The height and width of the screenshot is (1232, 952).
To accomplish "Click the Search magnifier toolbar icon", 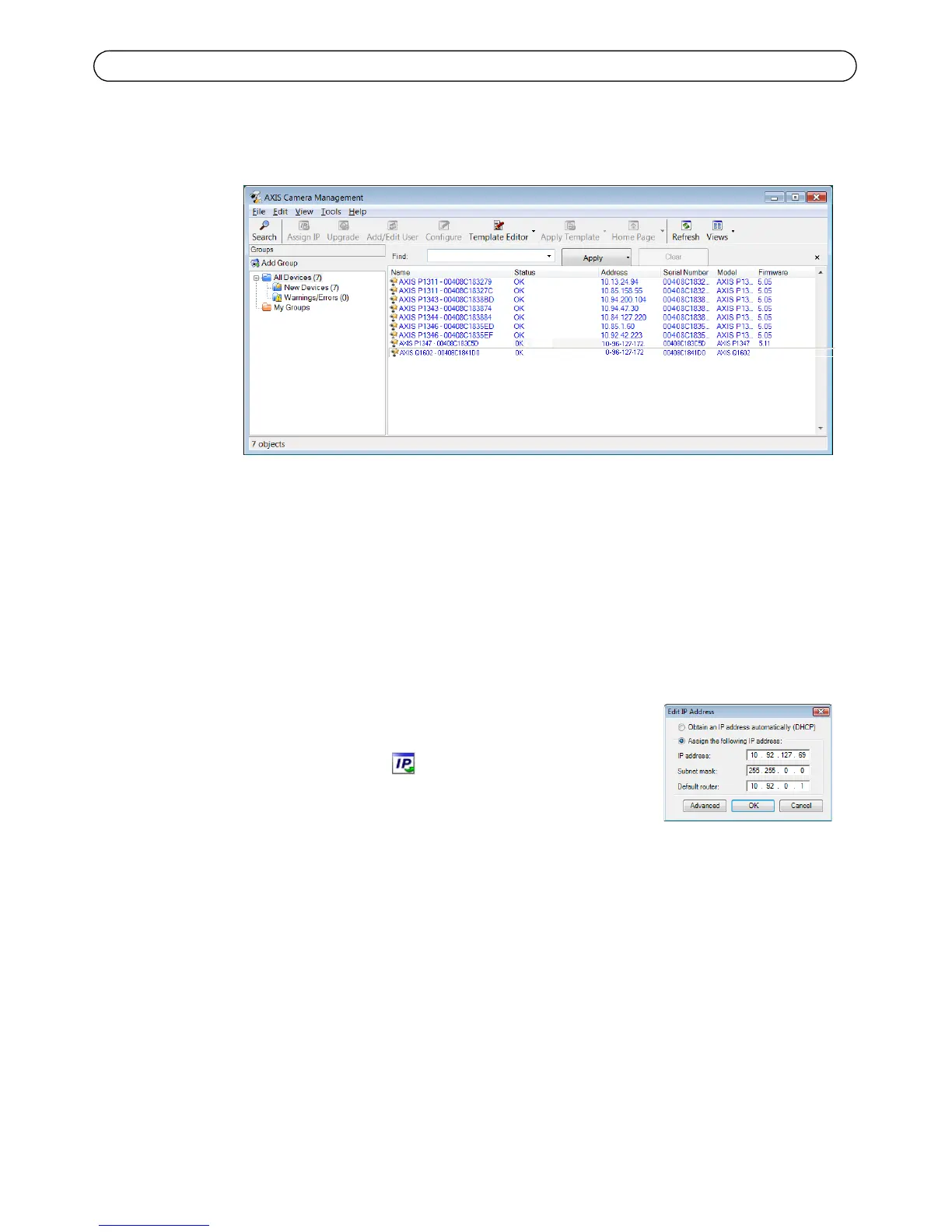I will point(264,226).
